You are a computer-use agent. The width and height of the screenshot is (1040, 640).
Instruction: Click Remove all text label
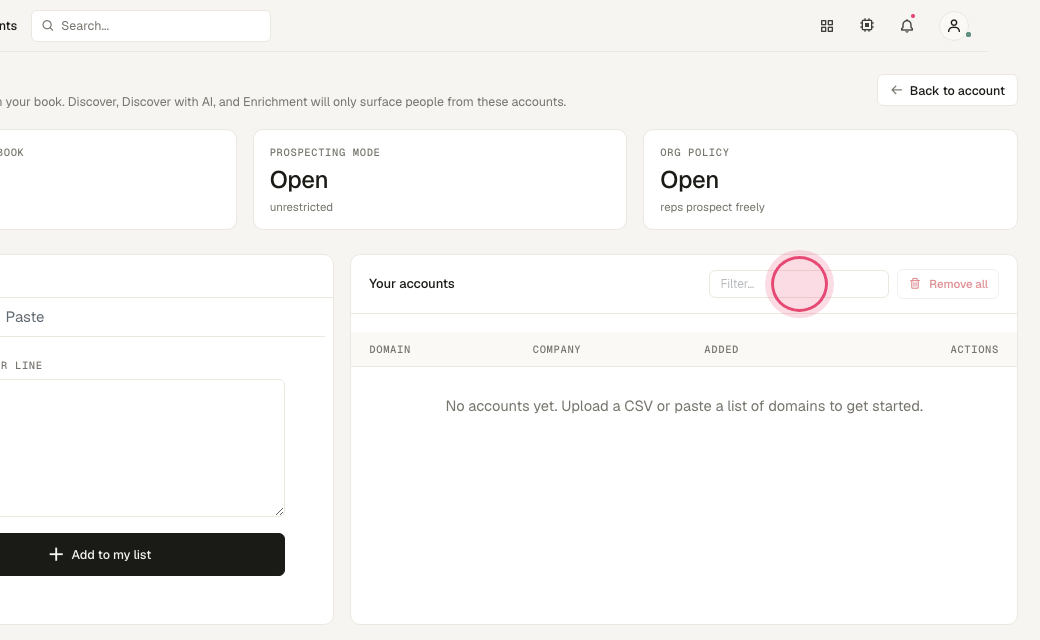(x=958, y=284)
